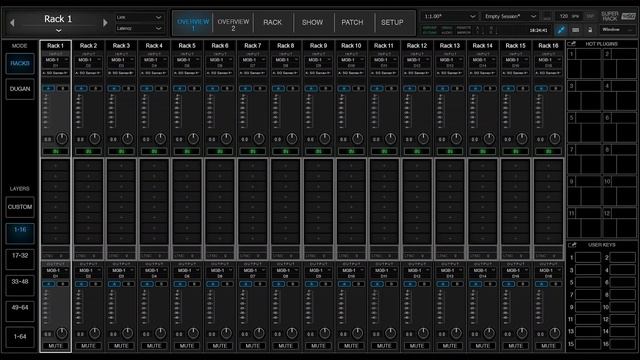Click the Waves SuperRack logo
The width and height of the screenshot is (640, 360).
click(618, 16)
